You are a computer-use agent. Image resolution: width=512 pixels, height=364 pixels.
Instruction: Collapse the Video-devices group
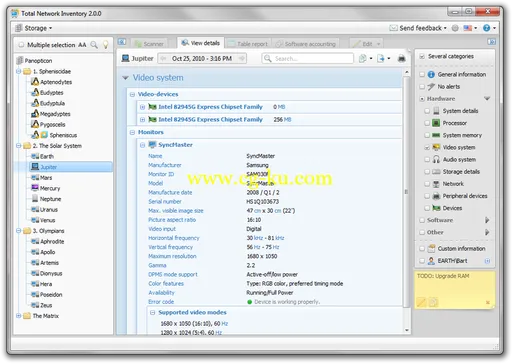coord(132,95)
